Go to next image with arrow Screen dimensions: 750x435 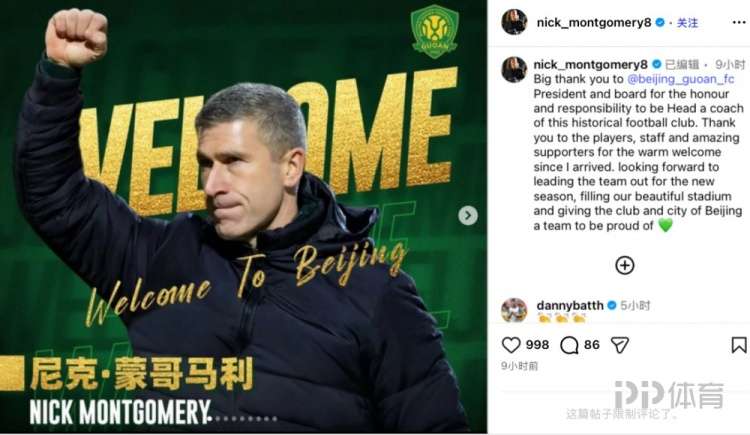tap(468, 215)
